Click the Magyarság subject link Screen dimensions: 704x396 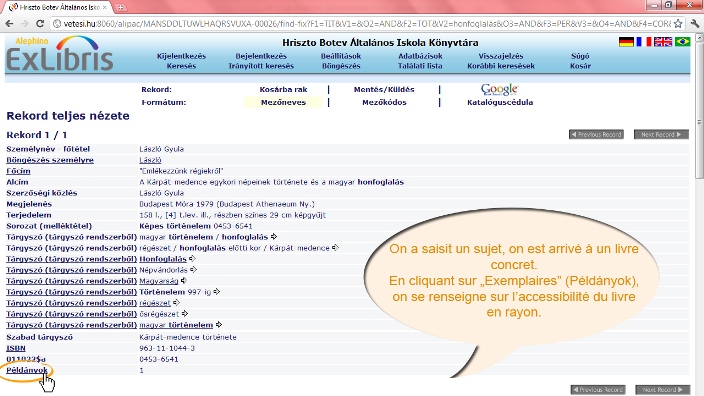point(158,281)
